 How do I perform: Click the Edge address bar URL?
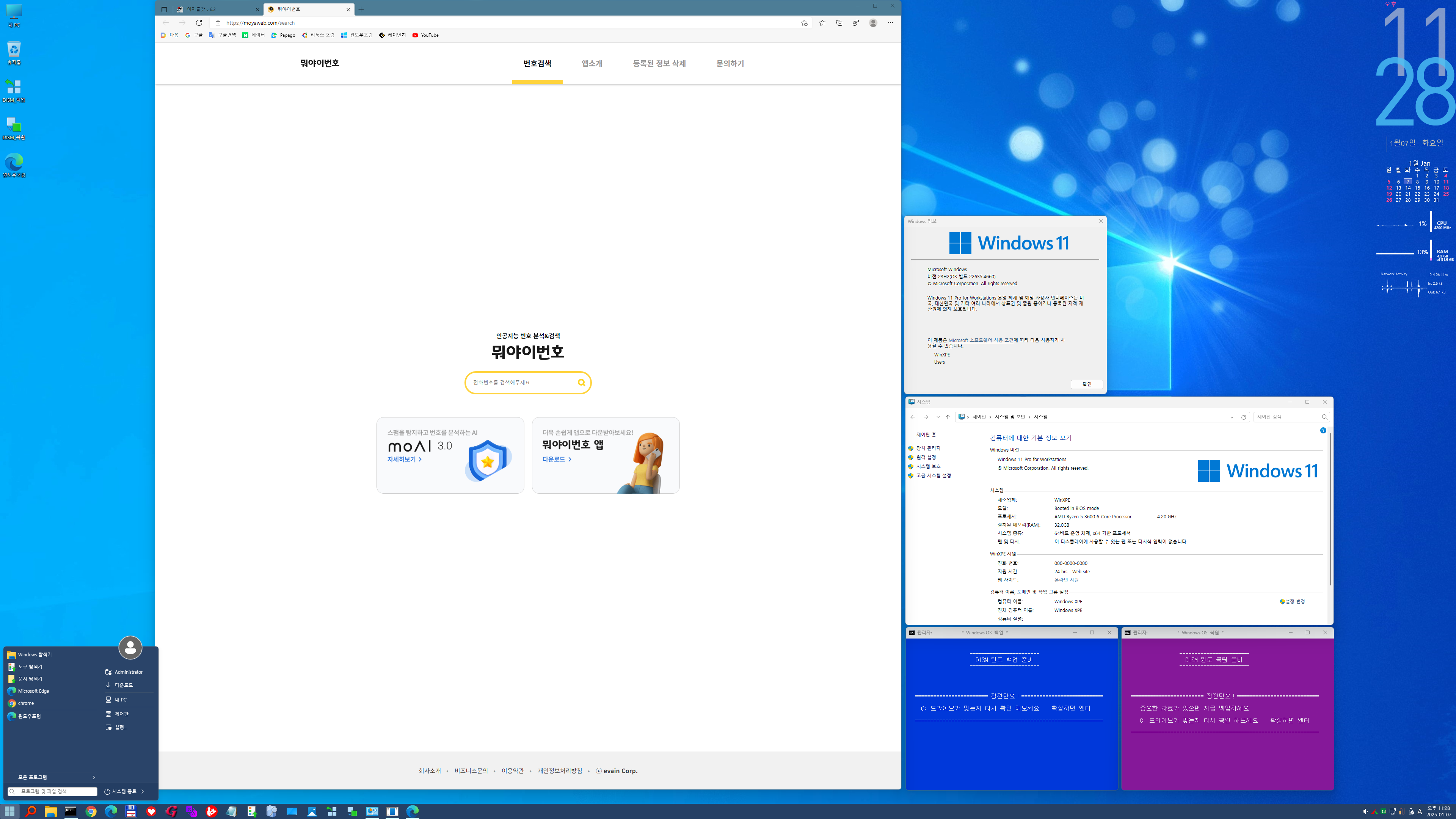point(260,23)
